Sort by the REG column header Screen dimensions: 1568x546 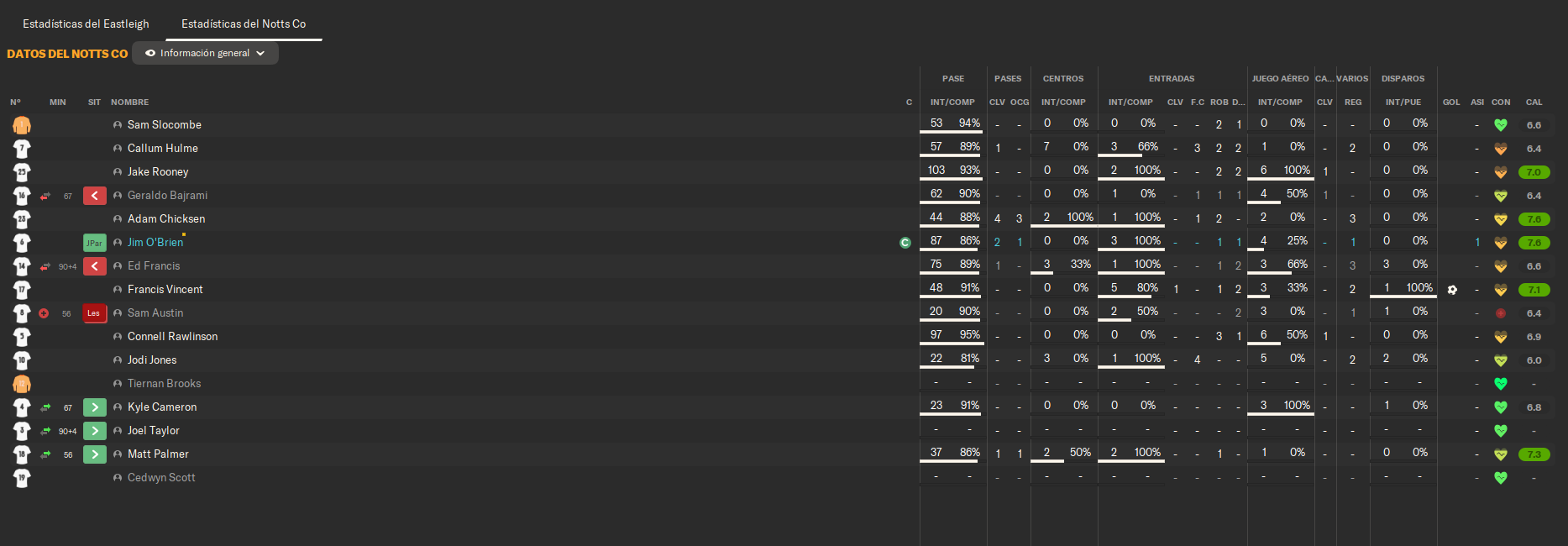pyautogui.click(x=1353, y=102)
